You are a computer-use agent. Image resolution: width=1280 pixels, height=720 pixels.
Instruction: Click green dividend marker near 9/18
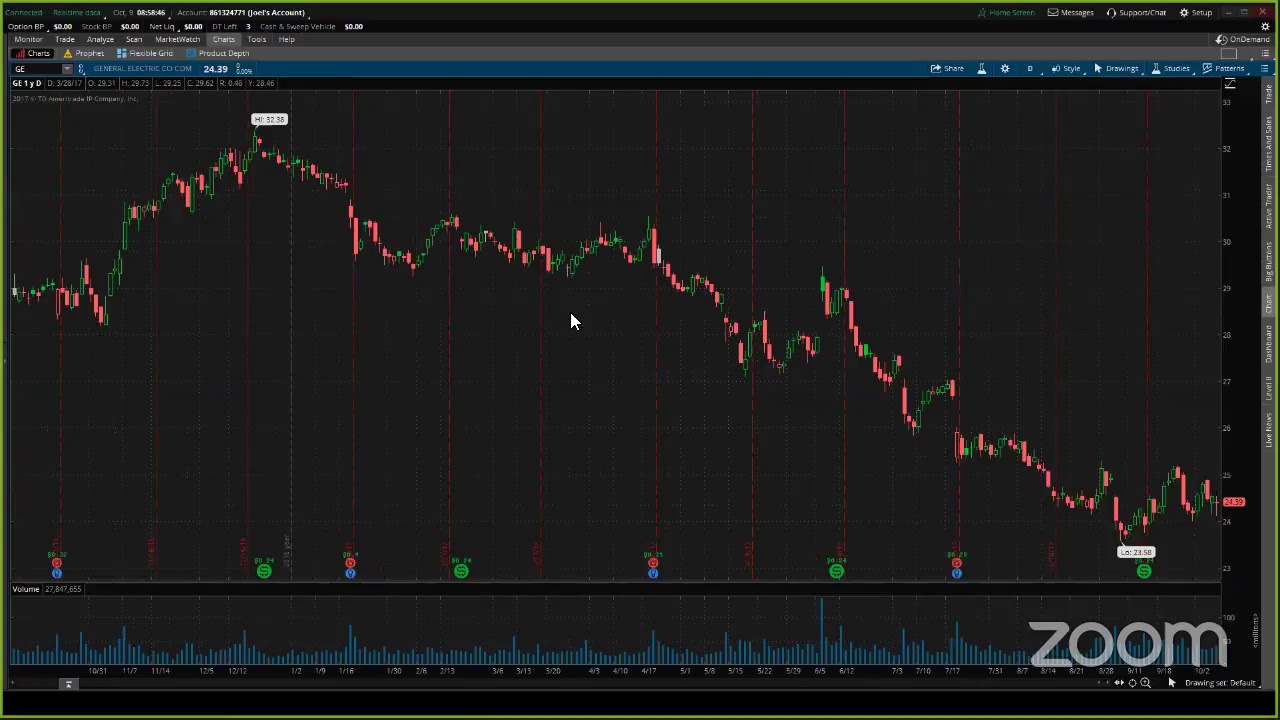tap(1144, 570)
